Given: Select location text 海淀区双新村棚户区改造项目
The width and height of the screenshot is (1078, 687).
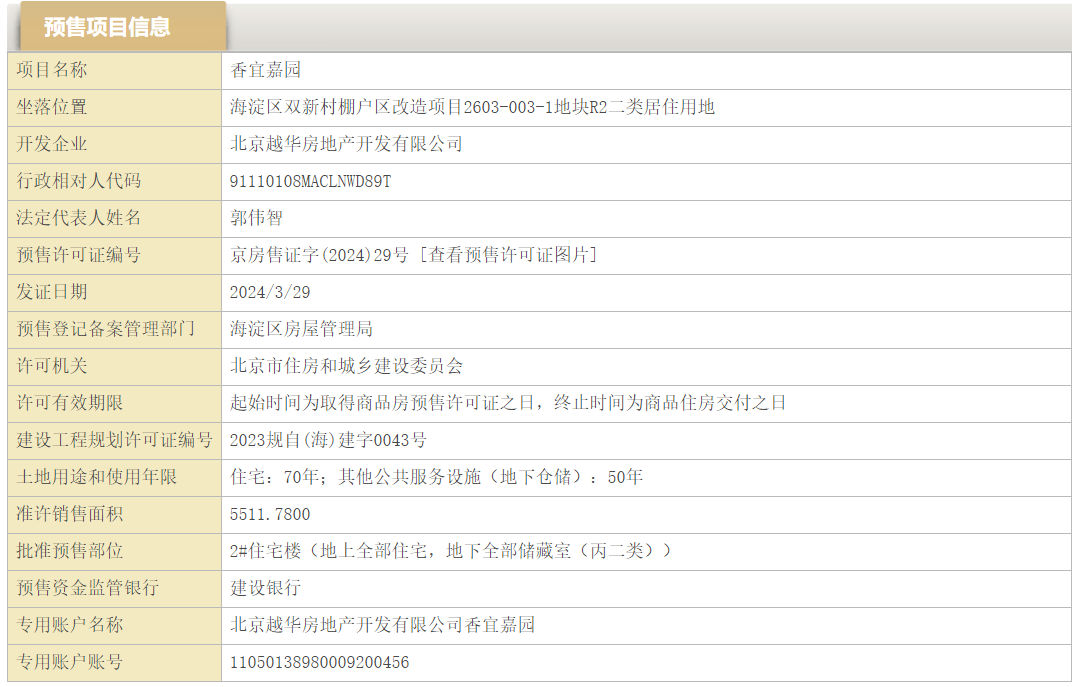Looking at the screenshot, I should click(346, 107).
